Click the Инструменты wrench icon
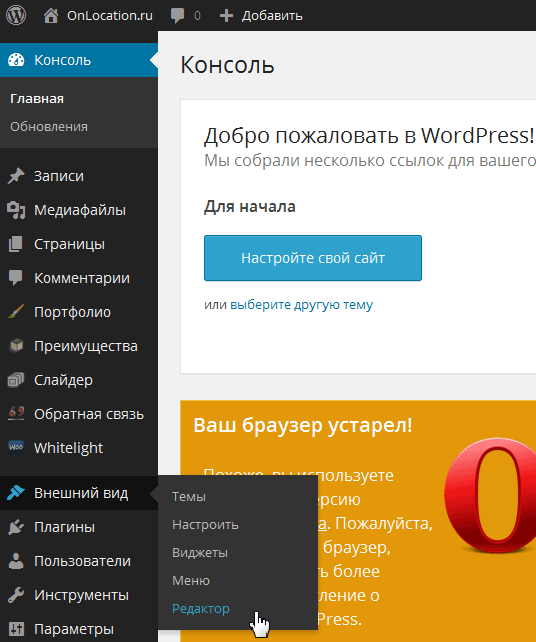Screen dimensions: 536x642 point(16,595)
